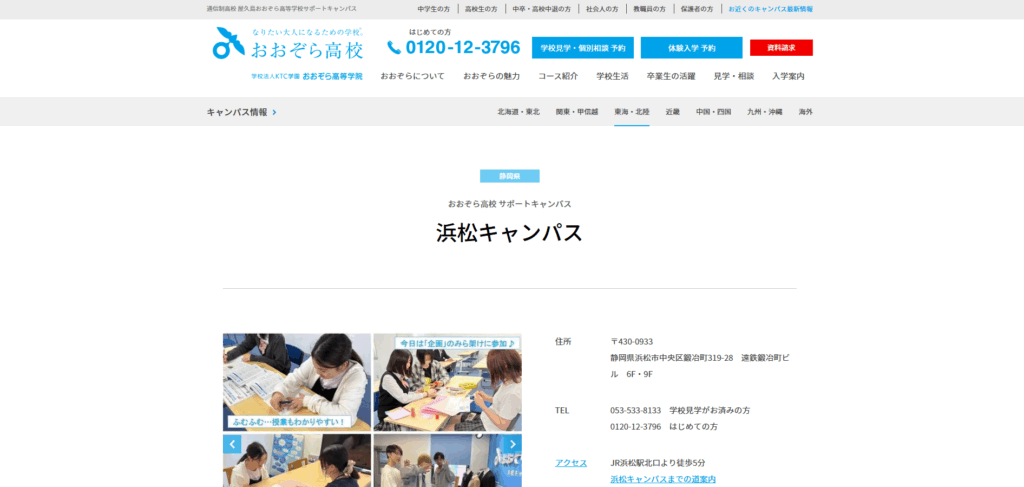Click the 静岡県 prefecture label tag
The height and width of the screenshot is (487, 1024).
click(509, 176)
